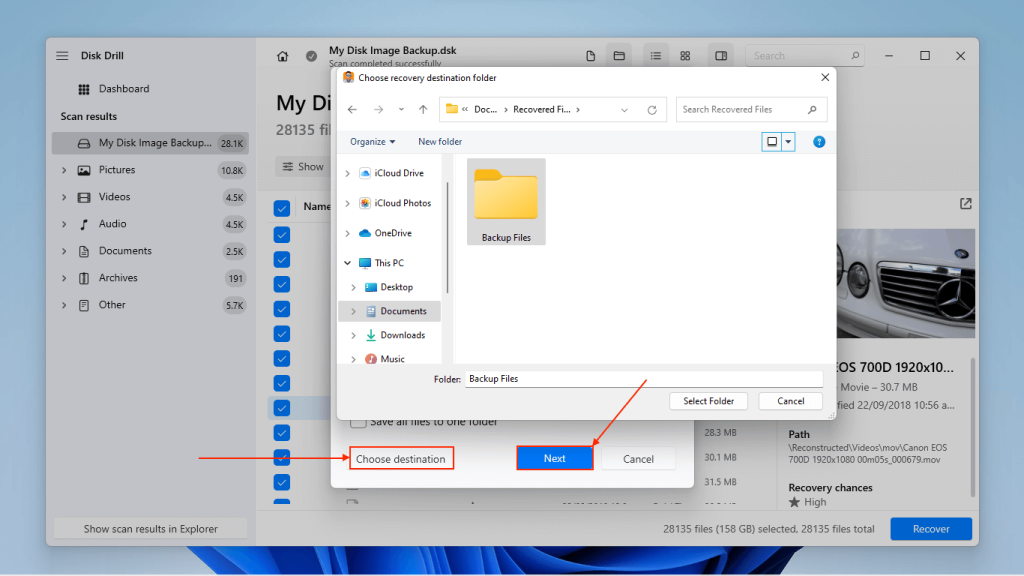Check the Save all files to one folder option
Screen dimensions: 1024x576
click(x=358, y=422)
